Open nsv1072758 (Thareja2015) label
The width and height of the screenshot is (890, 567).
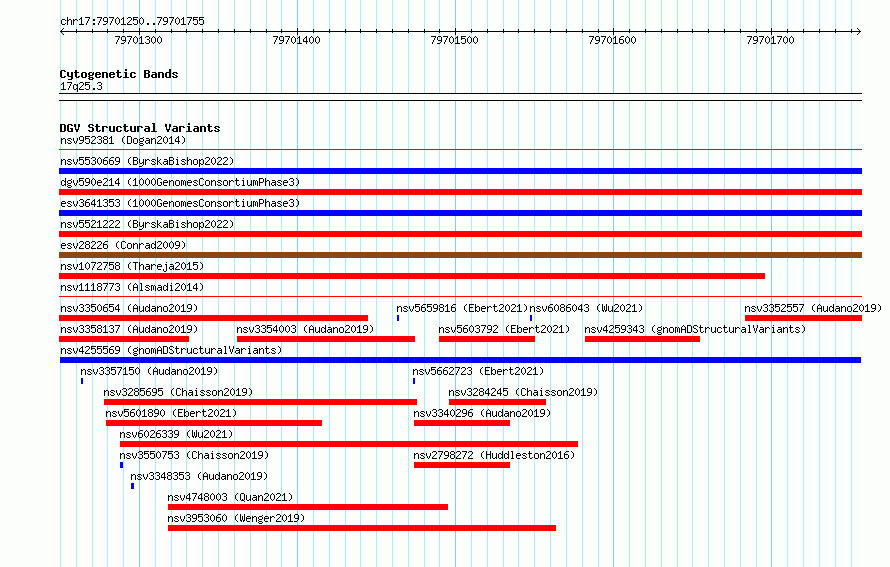(132, 266)
